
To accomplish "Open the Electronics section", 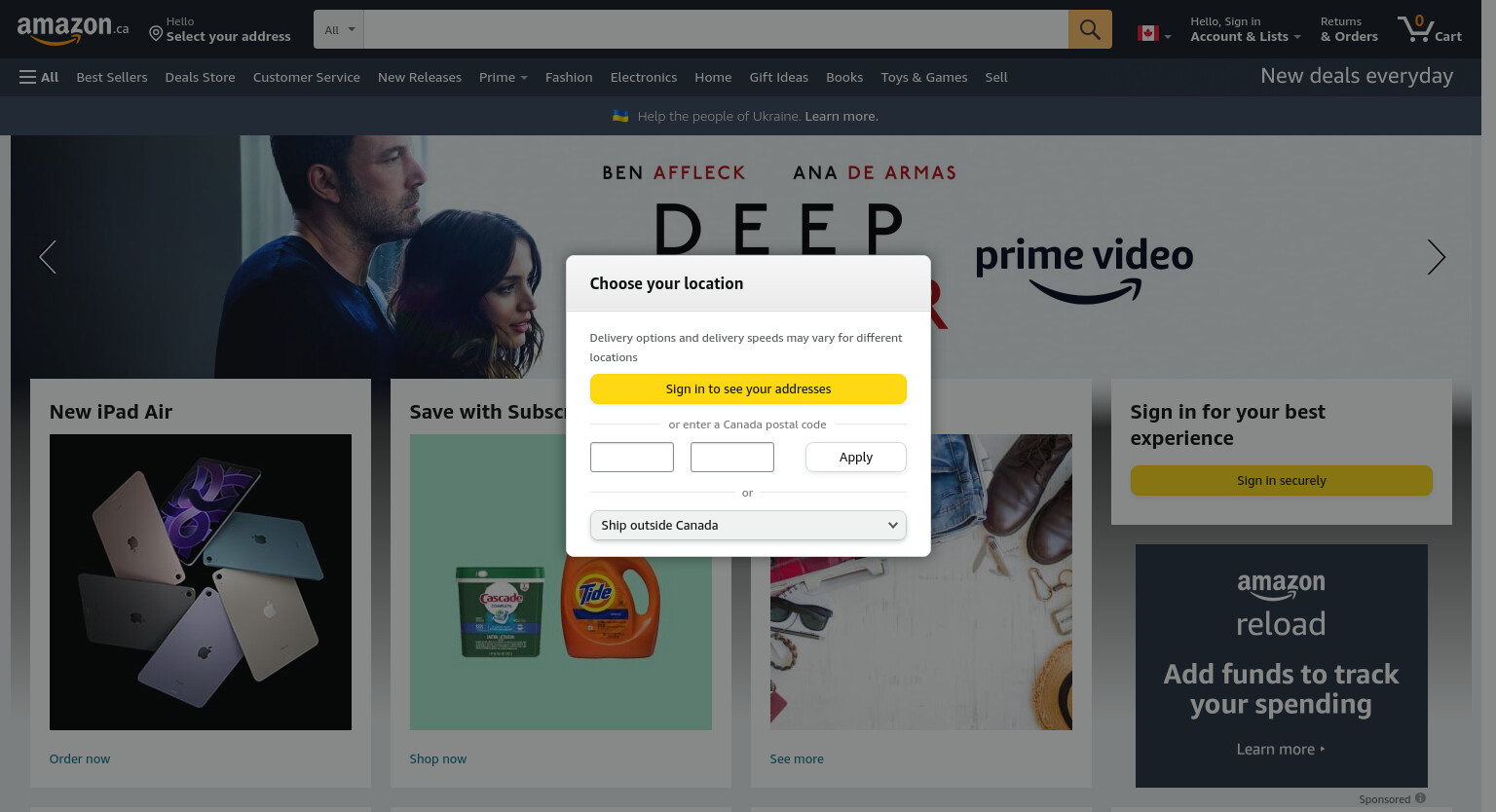I will click(644, 77).
